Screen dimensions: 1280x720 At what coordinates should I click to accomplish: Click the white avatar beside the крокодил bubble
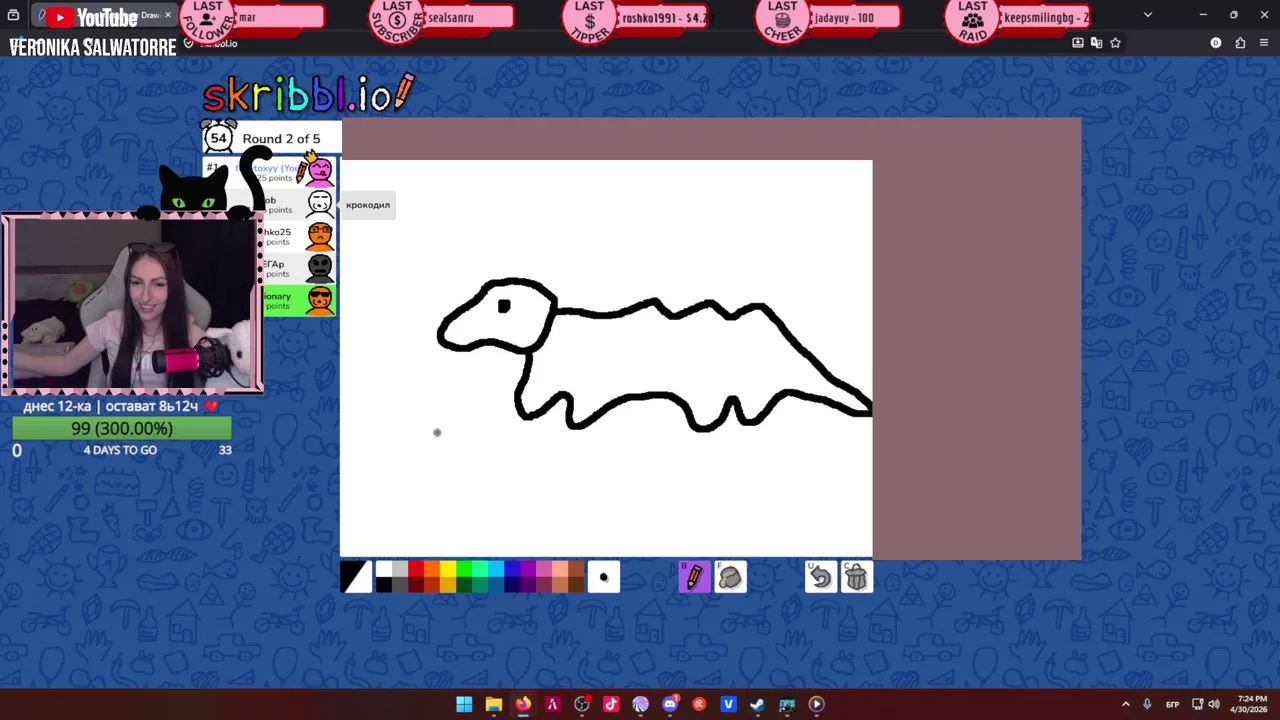(x=320, y=204)
